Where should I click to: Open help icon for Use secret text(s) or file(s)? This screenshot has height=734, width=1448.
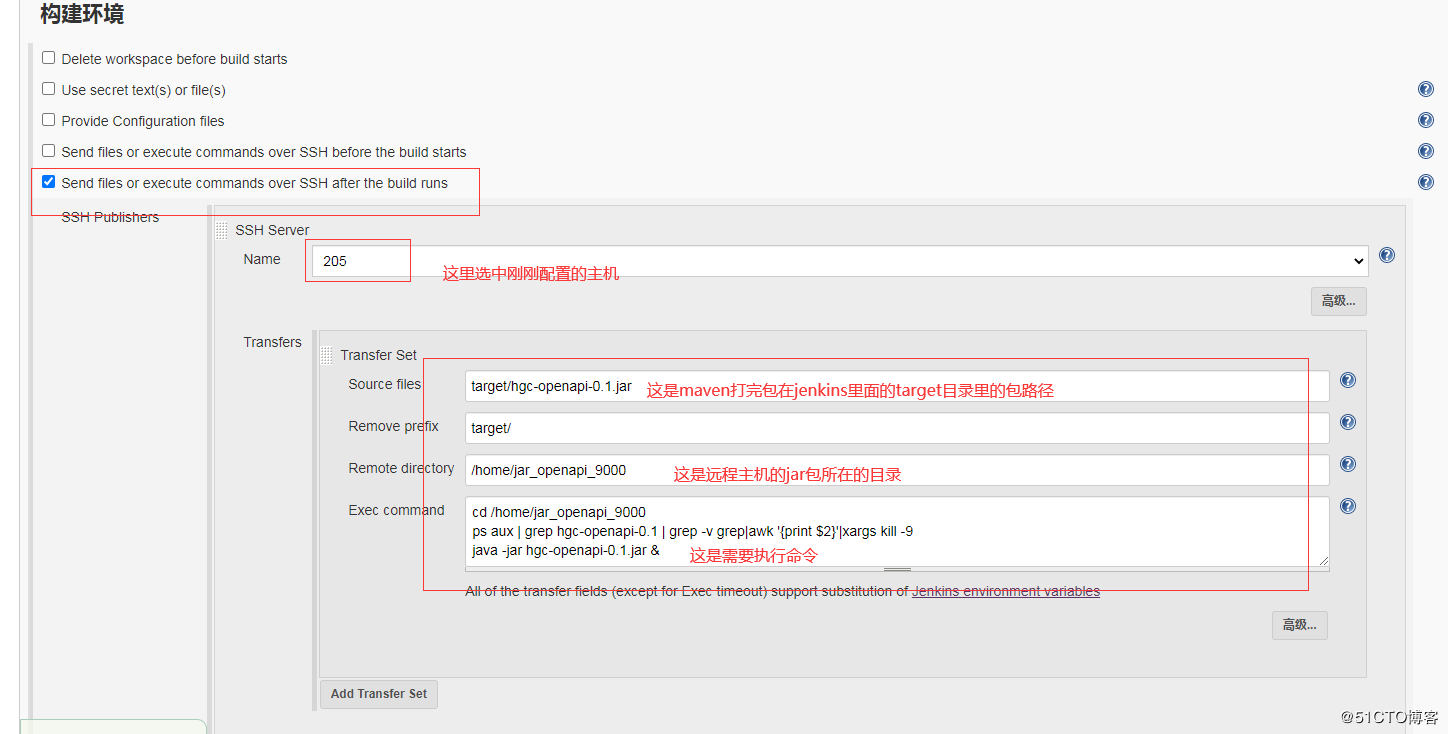(x=1426, y=90)
